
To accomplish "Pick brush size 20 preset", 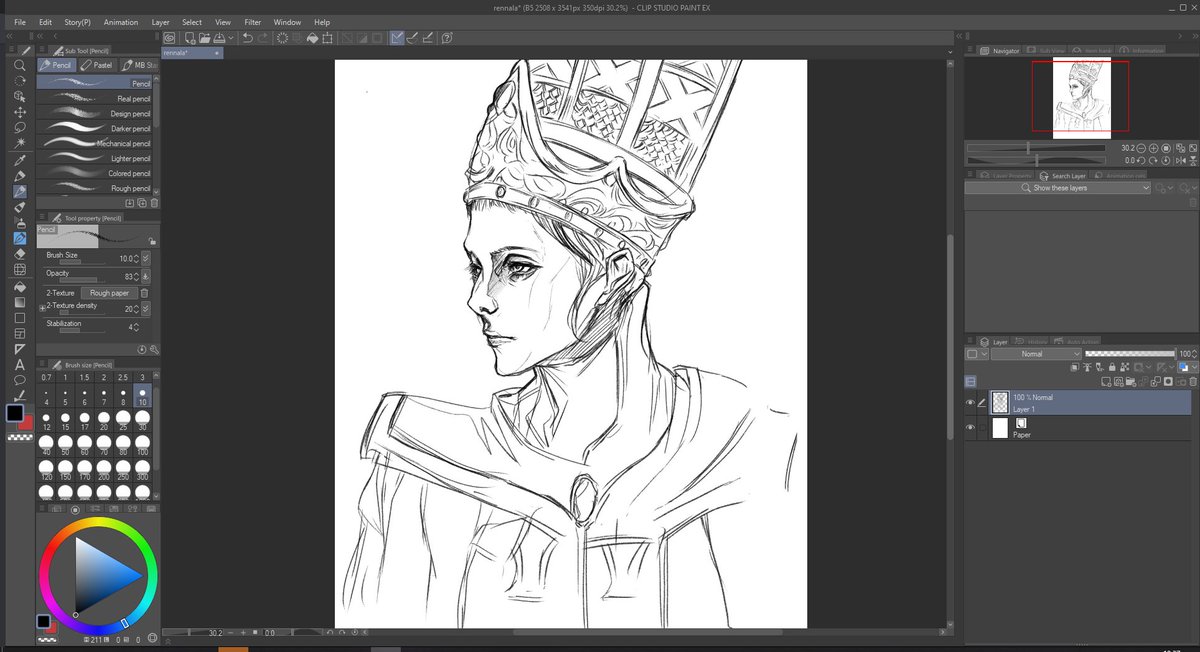I will [x=103, y=421].
